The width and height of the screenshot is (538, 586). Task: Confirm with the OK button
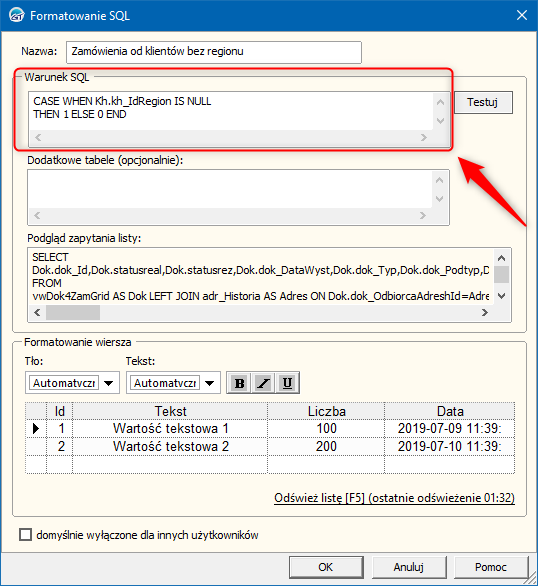pyautogui.click(x=326, y=567)
